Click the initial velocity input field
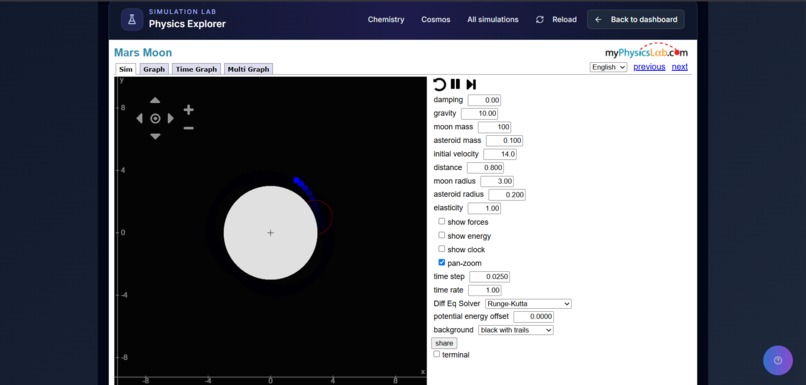This screenshot has height=385, width=806. pyautogui.click(x=500, y=154)
